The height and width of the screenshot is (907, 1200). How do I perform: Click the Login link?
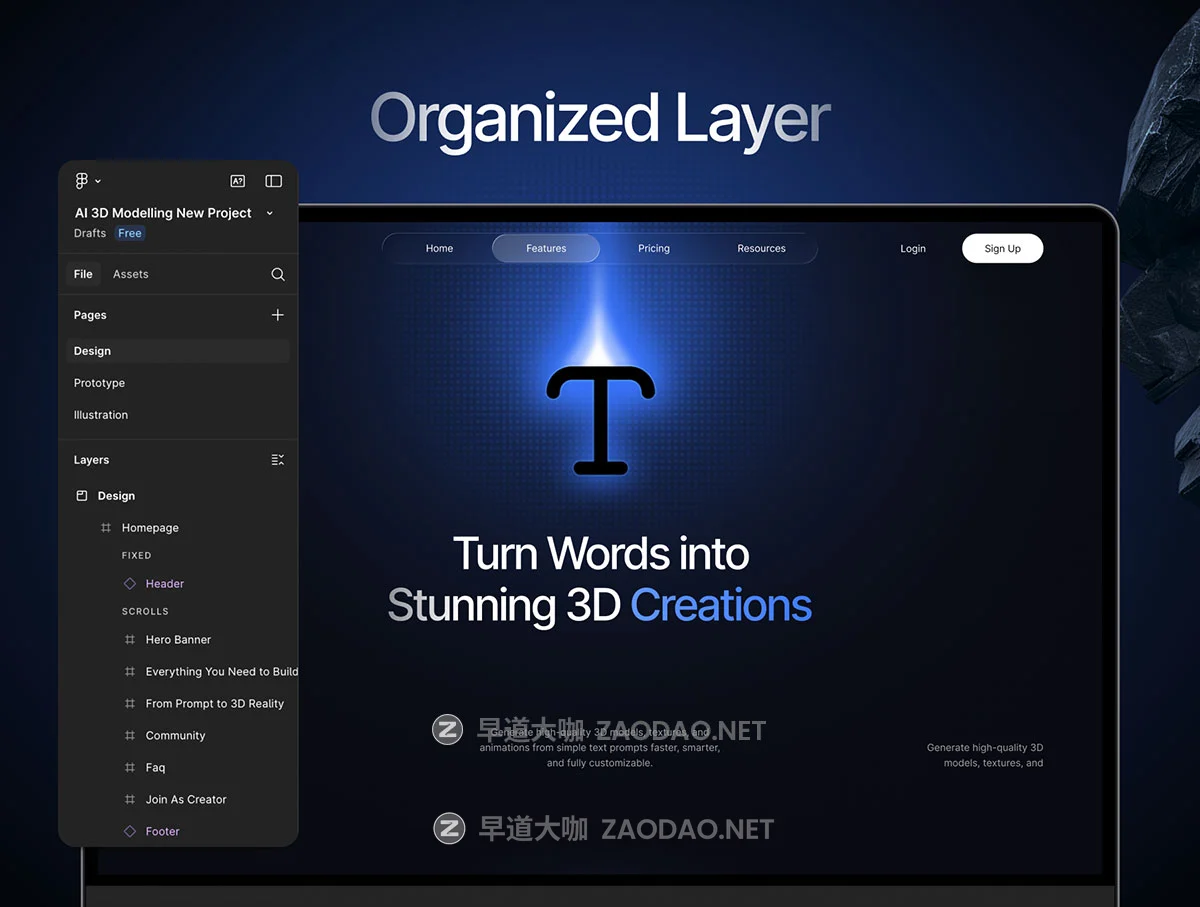click(x=913, y=249)
